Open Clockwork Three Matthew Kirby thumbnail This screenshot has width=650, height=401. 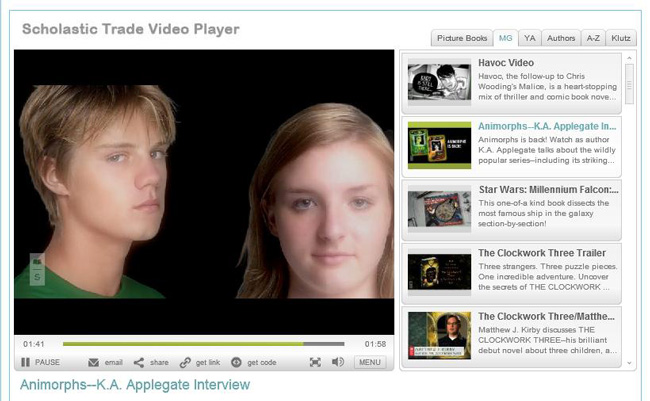tap(439, 335)
